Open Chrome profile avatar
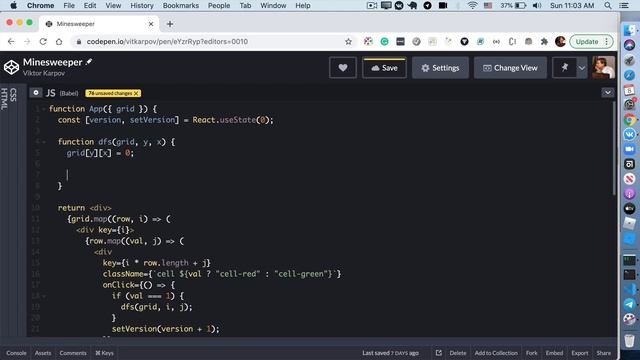 tap(560, 42)
